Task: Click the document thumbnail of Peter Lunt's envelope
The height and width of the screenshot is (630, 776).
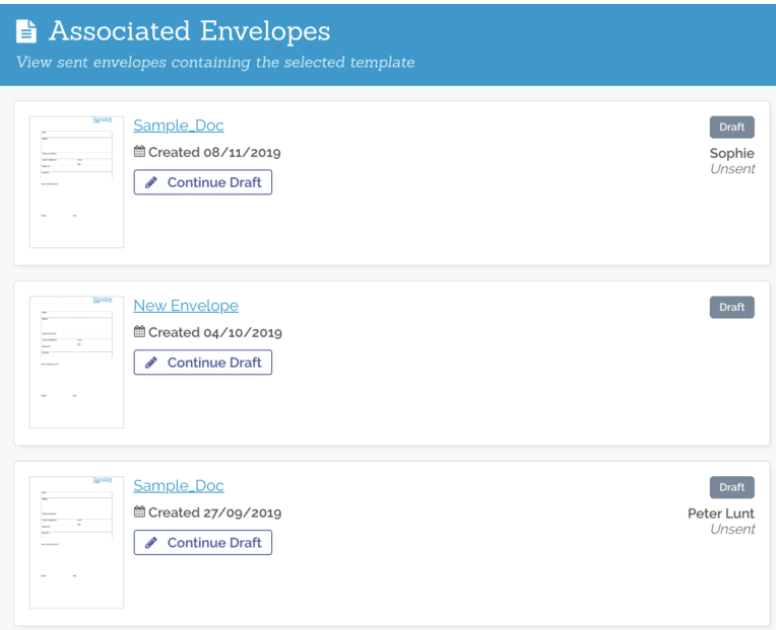Action: click(x=77, y=542)
